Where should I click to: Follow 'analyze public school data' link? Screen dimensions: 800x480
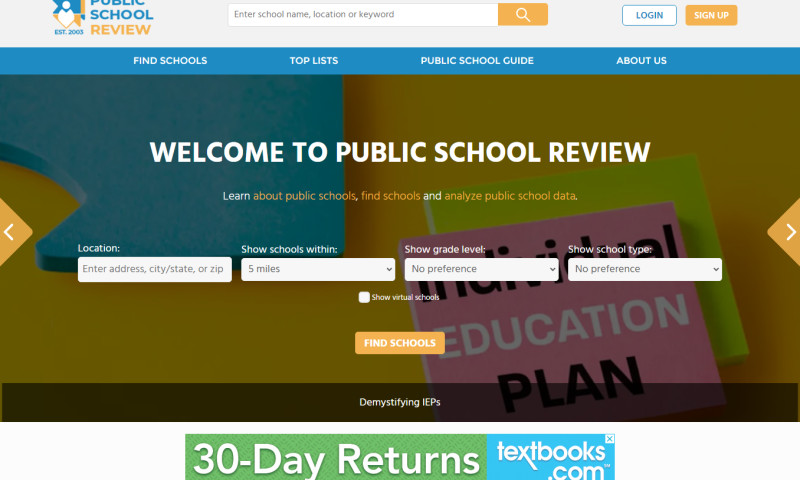coord(510,196)
